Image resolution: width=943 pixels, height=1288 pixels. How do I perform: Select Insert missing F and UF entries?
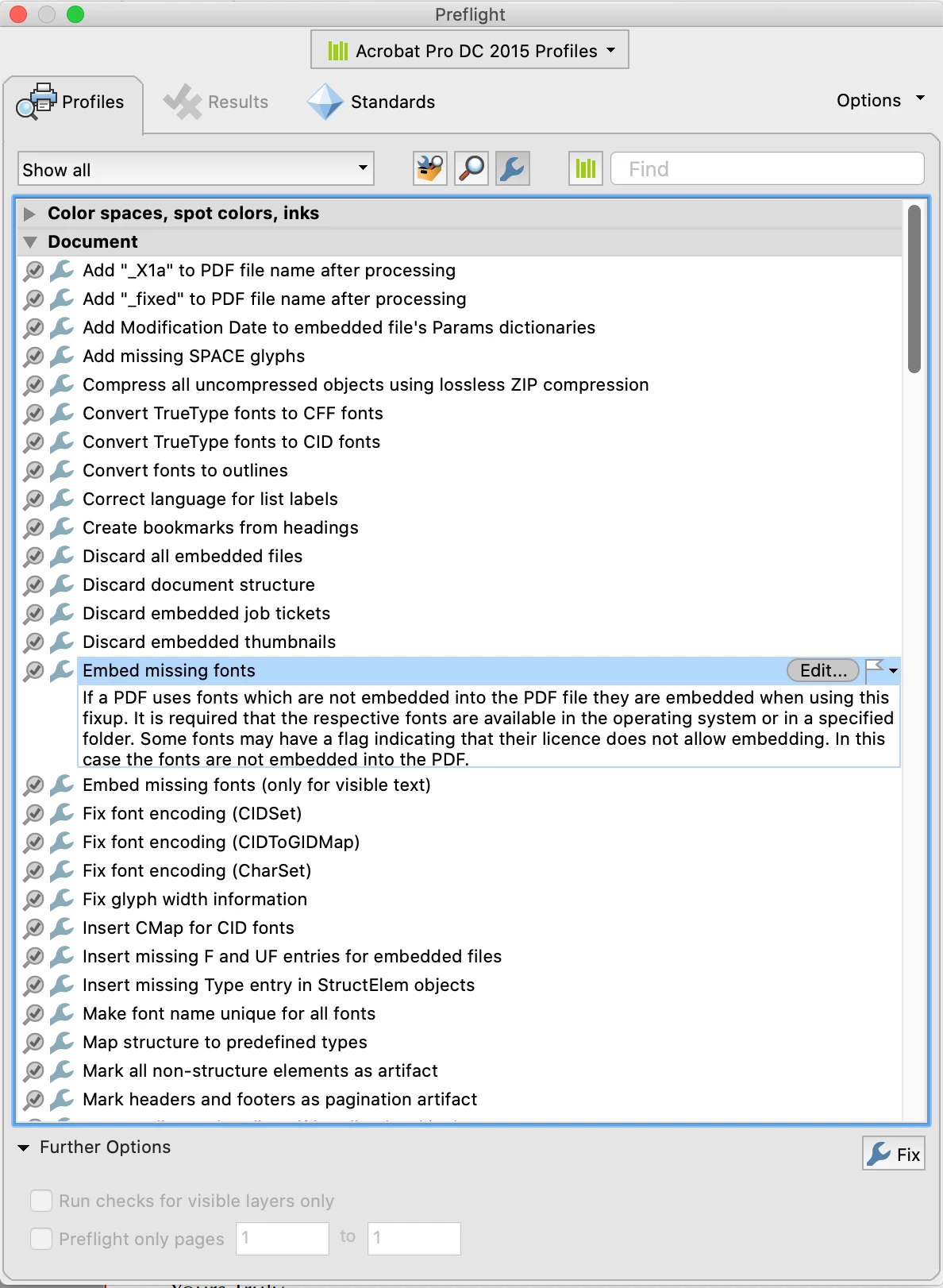click(x=292, y=956)
